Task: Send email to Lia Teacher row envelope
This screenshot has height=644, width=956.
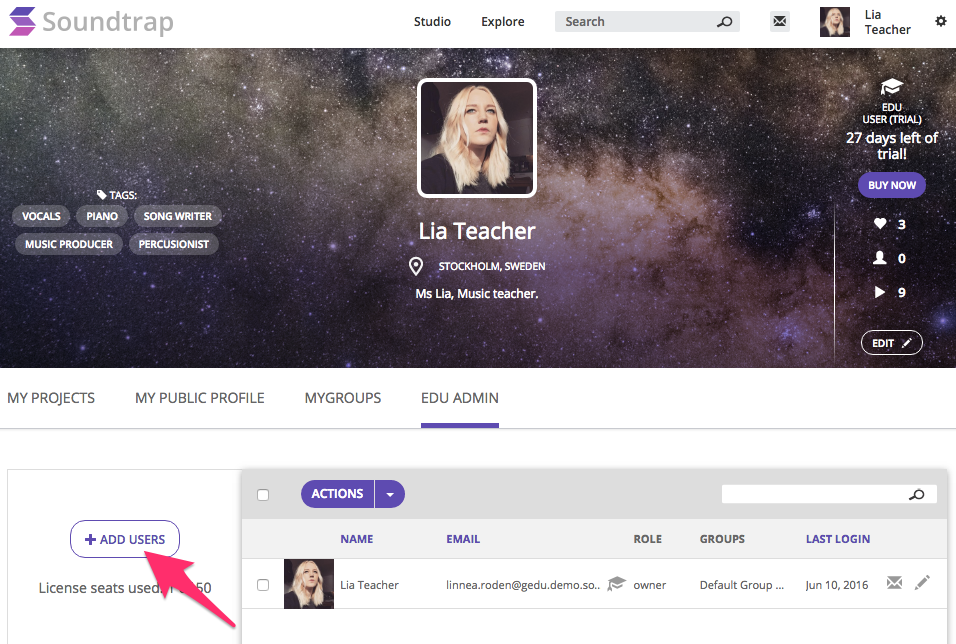Action: (x=894, y=582)
